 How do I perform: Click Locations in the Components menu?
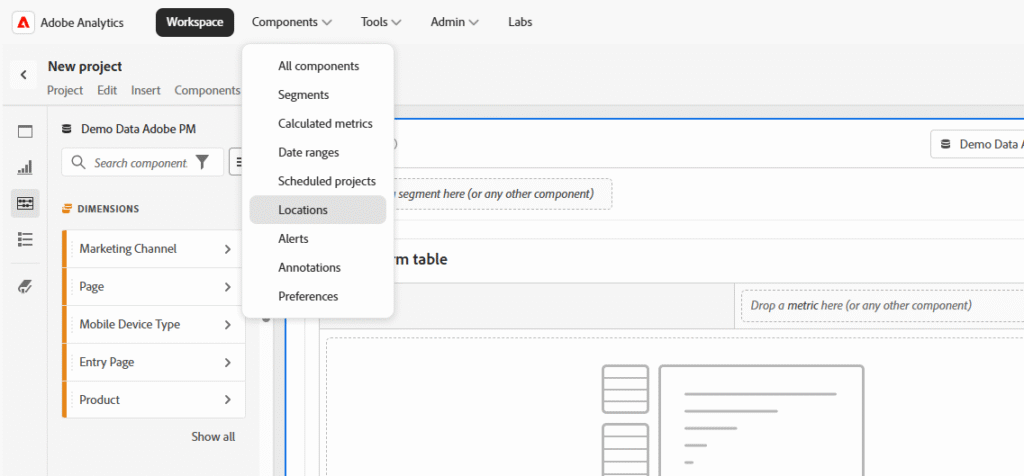click(x=318, y=210)
